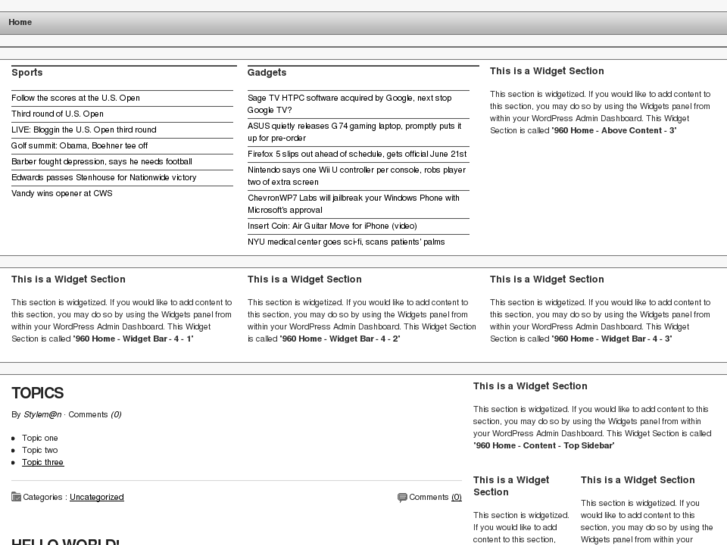Click '960 Home - Content - Top Sidebar' text
Viewport: 727px width, 545px height.
[x=543, y=446]
